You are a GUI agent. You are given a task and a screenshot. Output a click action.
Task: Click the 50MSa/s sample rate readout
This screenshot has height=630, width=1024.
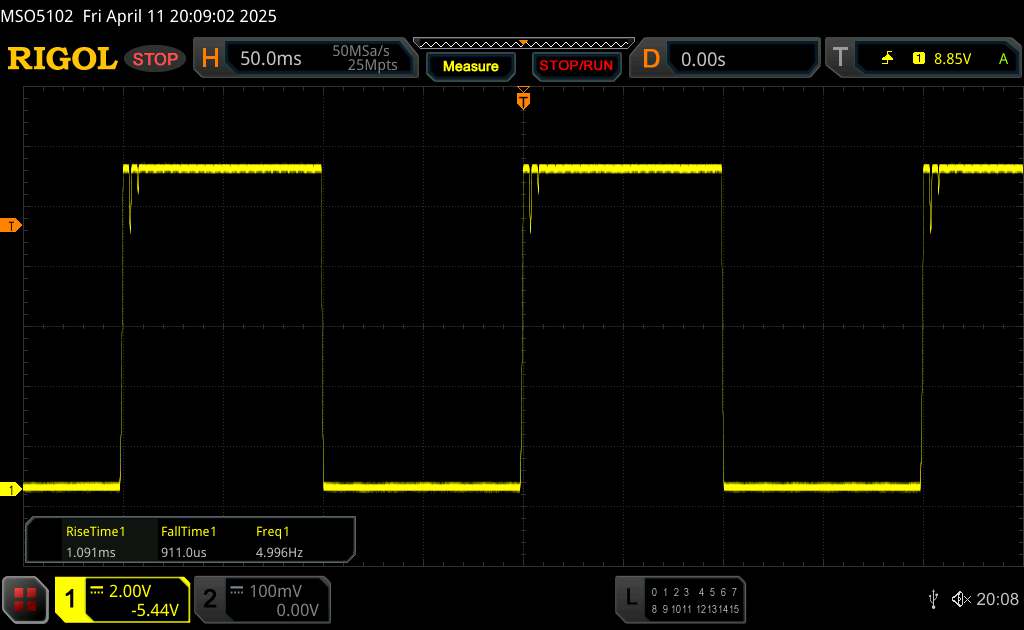(365, 51)
